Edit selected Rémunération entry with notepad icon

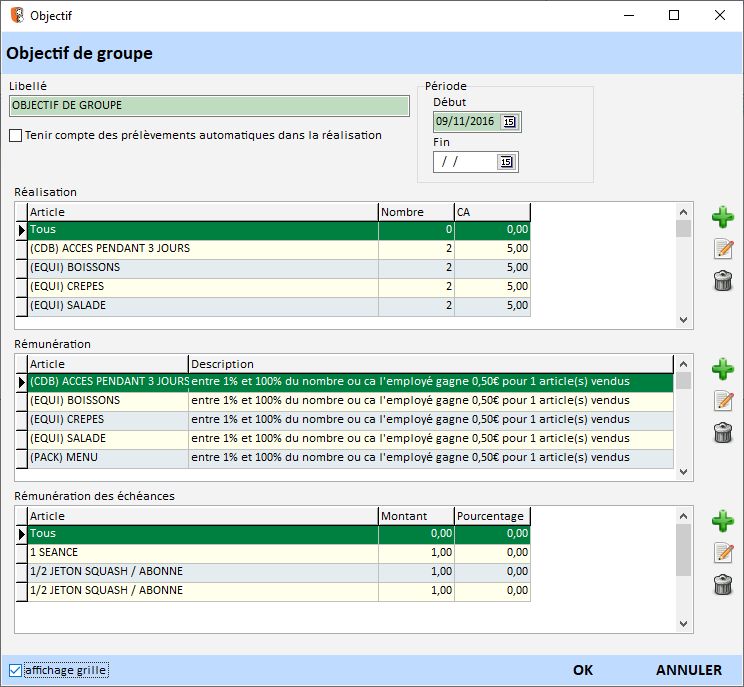point(722,401)
